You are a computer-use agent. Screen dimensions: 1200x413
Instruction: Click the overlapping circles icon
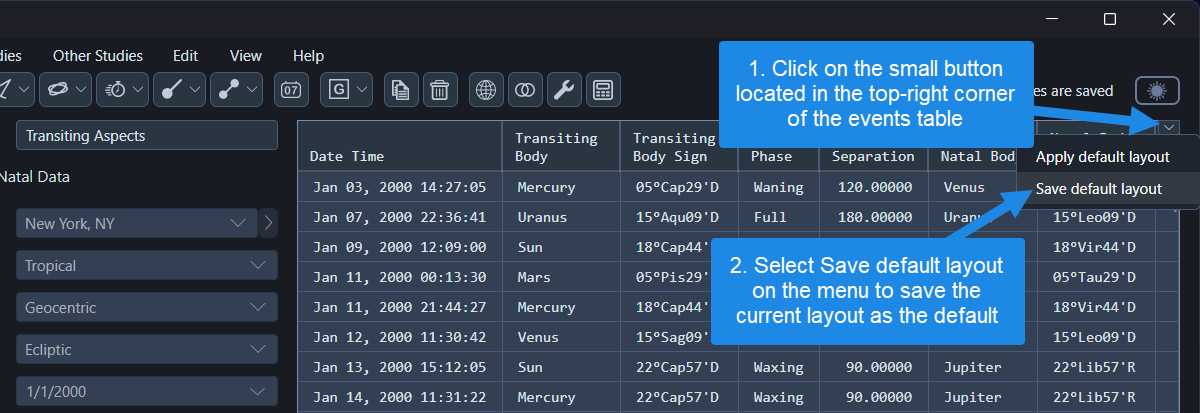(524, 89)
